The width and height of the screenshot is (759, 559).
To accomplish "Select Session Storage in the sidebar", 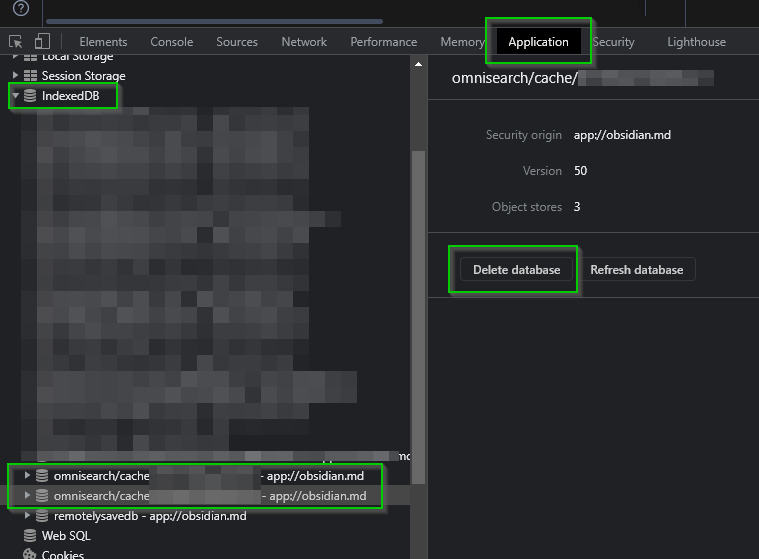I will pyautogui.click(x=83, y=76).
